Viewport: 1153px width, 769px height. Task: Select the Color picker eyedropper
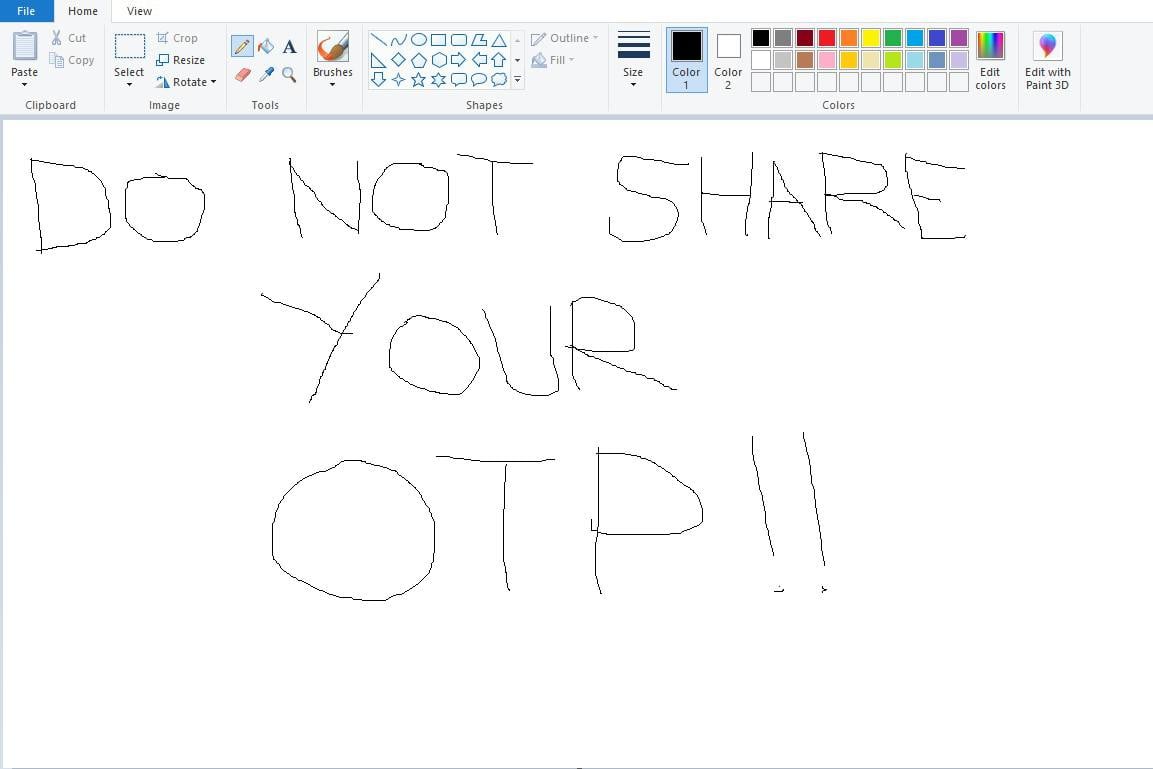tap(266, 75)
